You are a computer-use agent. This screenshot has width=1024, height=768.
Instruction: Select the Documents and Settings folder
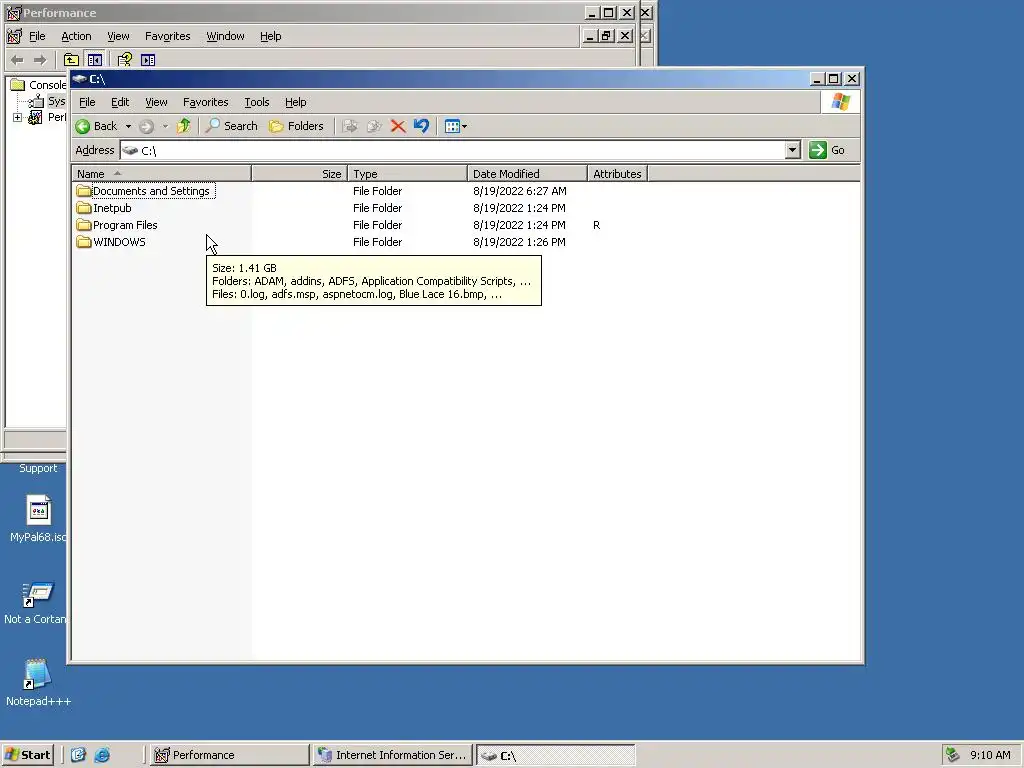point(151,191)
